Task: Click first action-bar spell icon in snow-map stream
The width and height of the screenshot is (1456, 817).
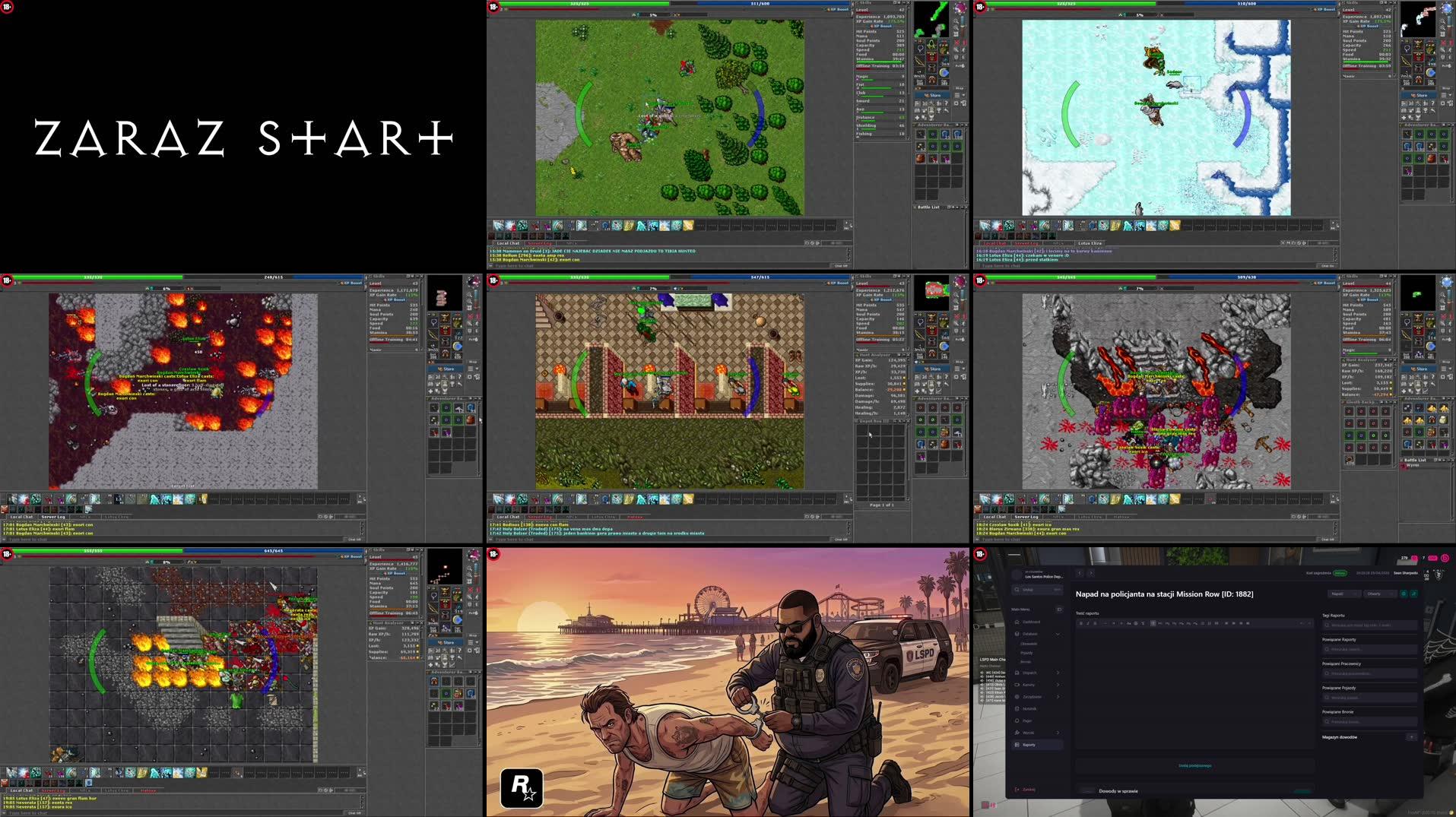Action: [x=985, y=226]
